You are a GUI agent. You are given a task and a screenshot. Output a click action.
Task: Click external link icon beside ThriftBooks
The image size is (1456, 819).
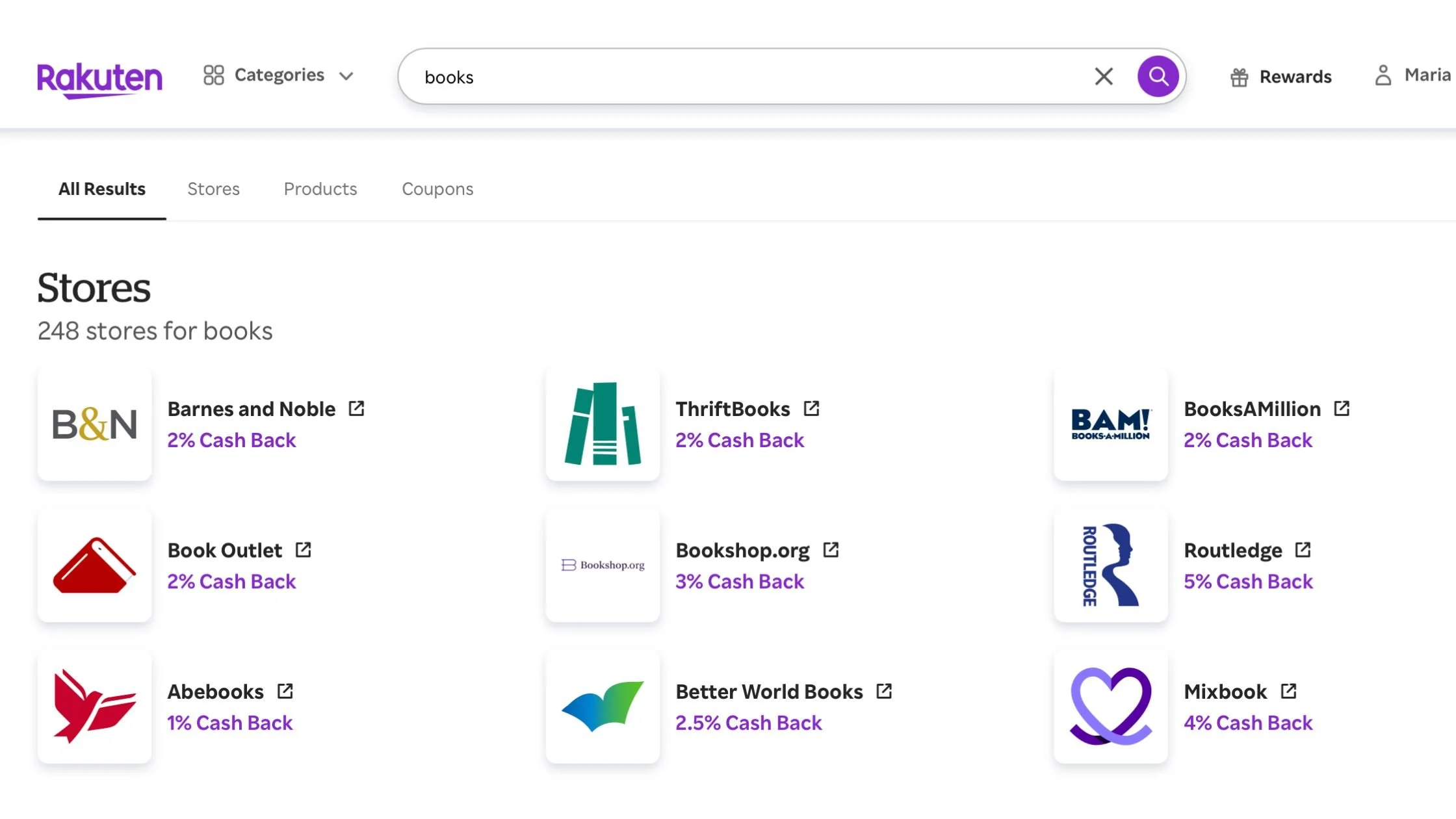pyautogui.click(x=811, y=408)
